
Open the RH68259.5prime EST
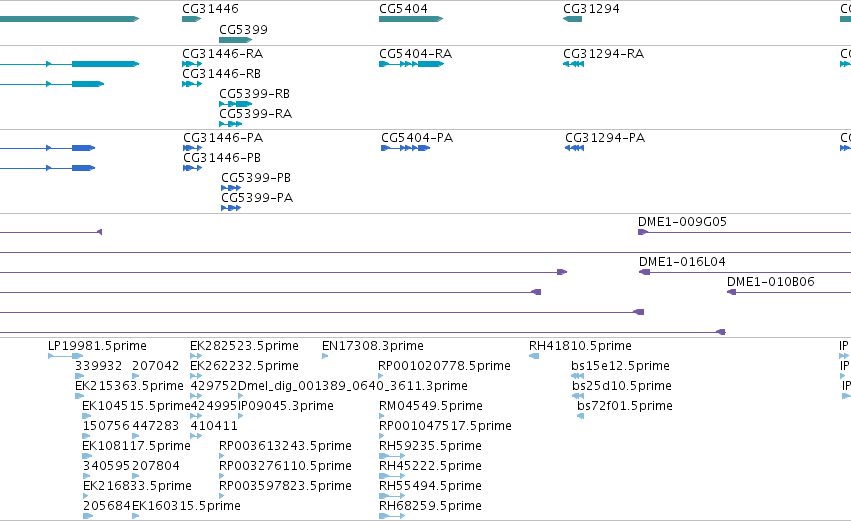392,517
